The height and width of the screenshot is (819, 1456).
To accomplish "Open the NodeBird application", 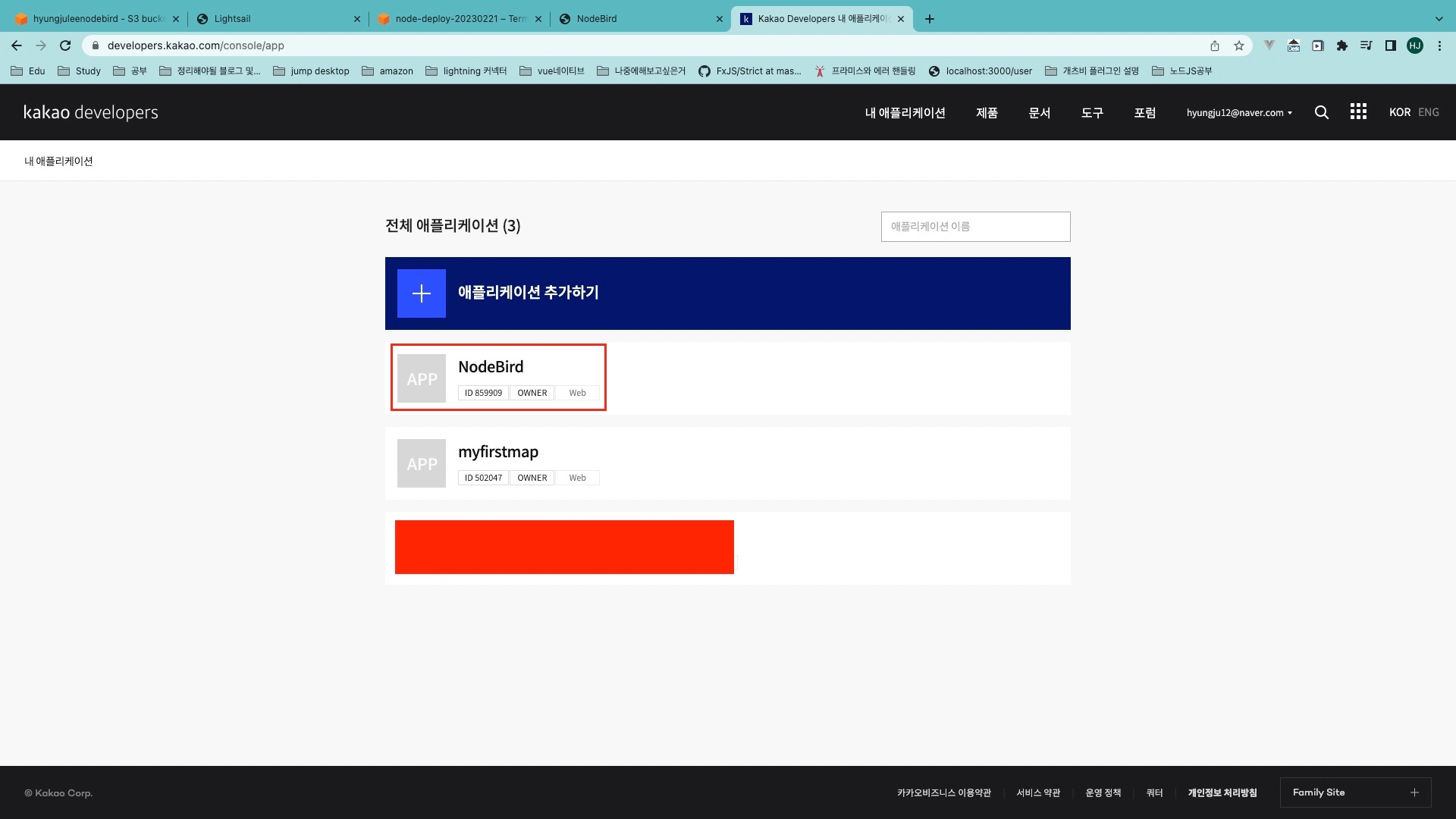I will pyautogui.click(x=728, y=378).
